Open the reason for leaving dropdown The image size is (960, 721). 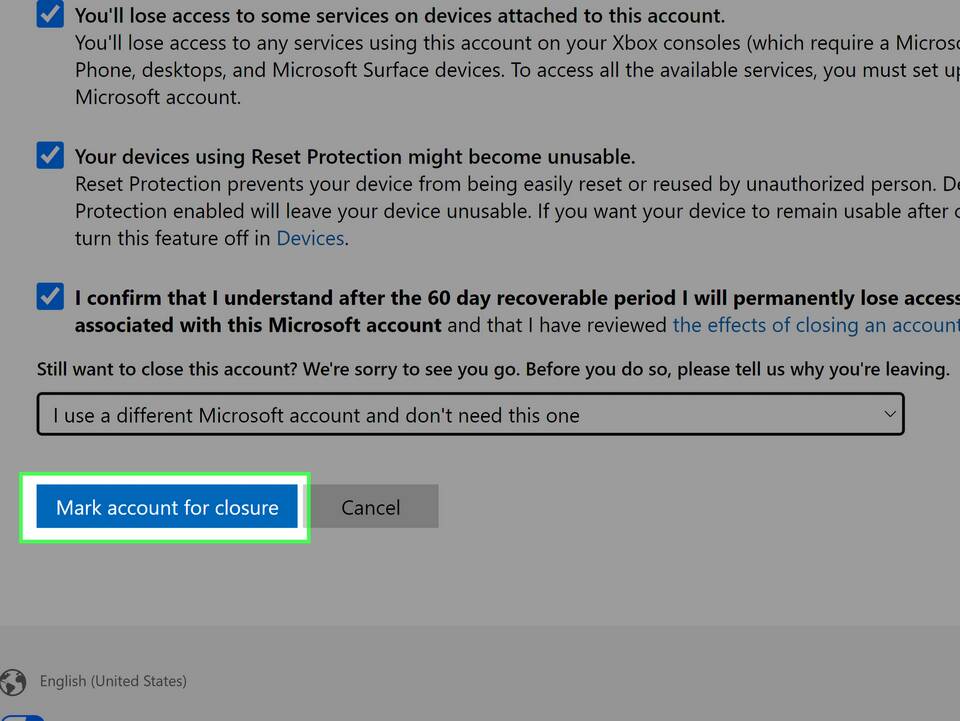pyautogui.click(x=470, y=414)
